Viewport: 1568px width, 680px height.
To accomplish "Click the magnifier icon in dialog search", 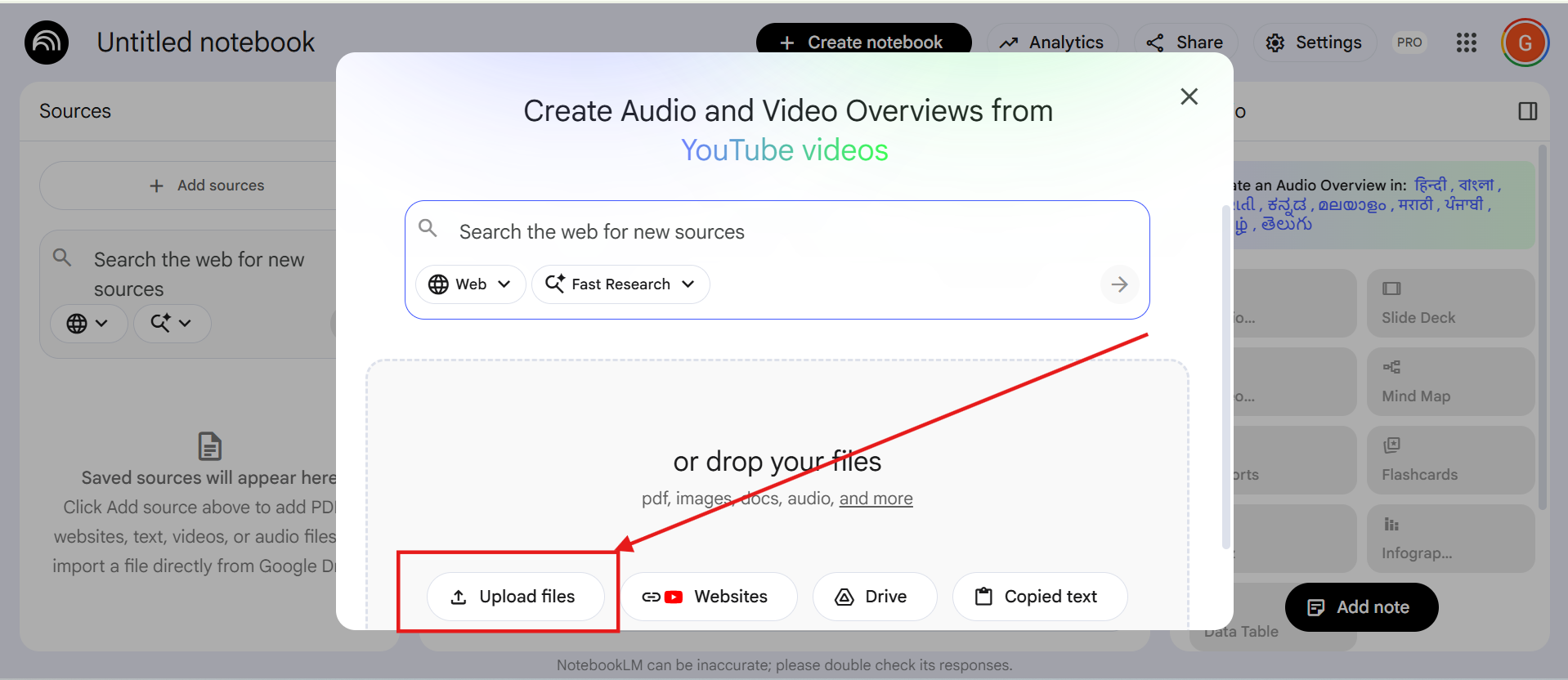I will point(428,228).
